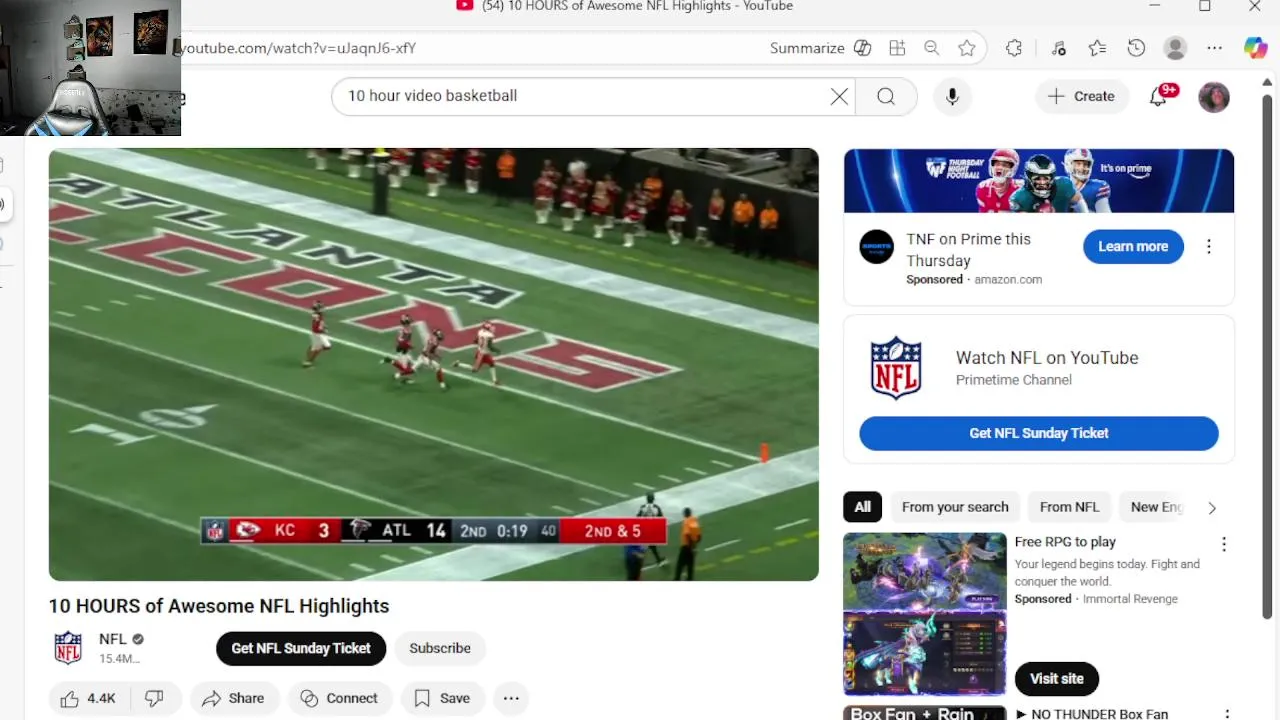Click the NFL subscriber count 15.4M
The image size is (1280, 720).
pyautogui.click(x=119, y=659)
